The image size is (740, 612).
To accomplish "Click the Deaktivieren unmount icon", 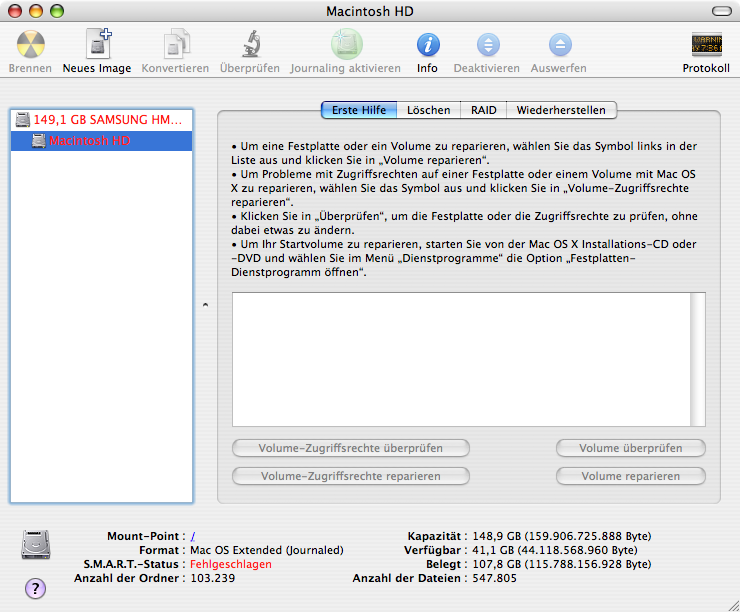I will pyautogui.click(x=488, y=45).
